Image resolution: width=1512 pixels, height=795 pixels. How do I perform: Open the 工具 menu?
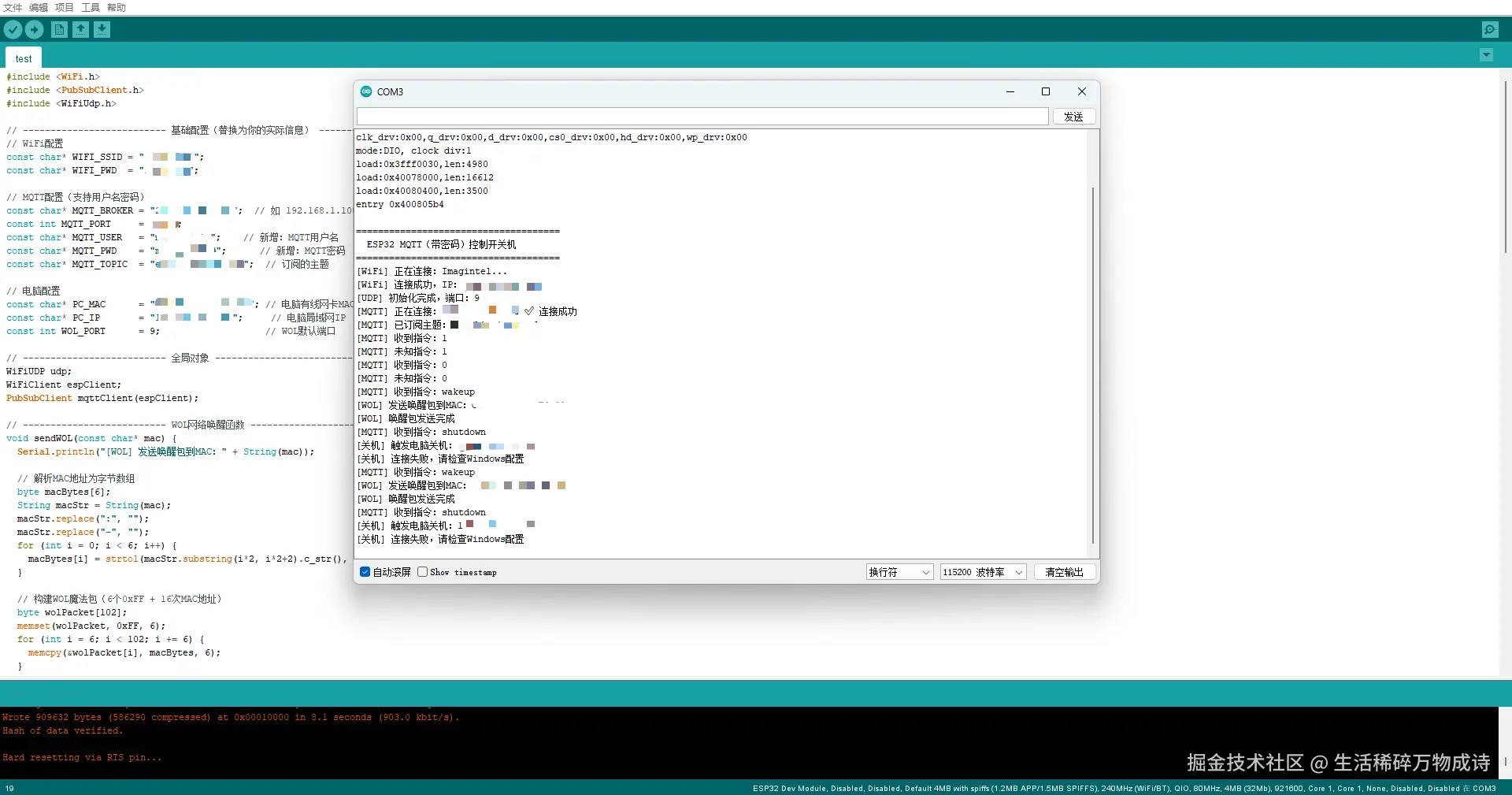[x=91, y=7]
